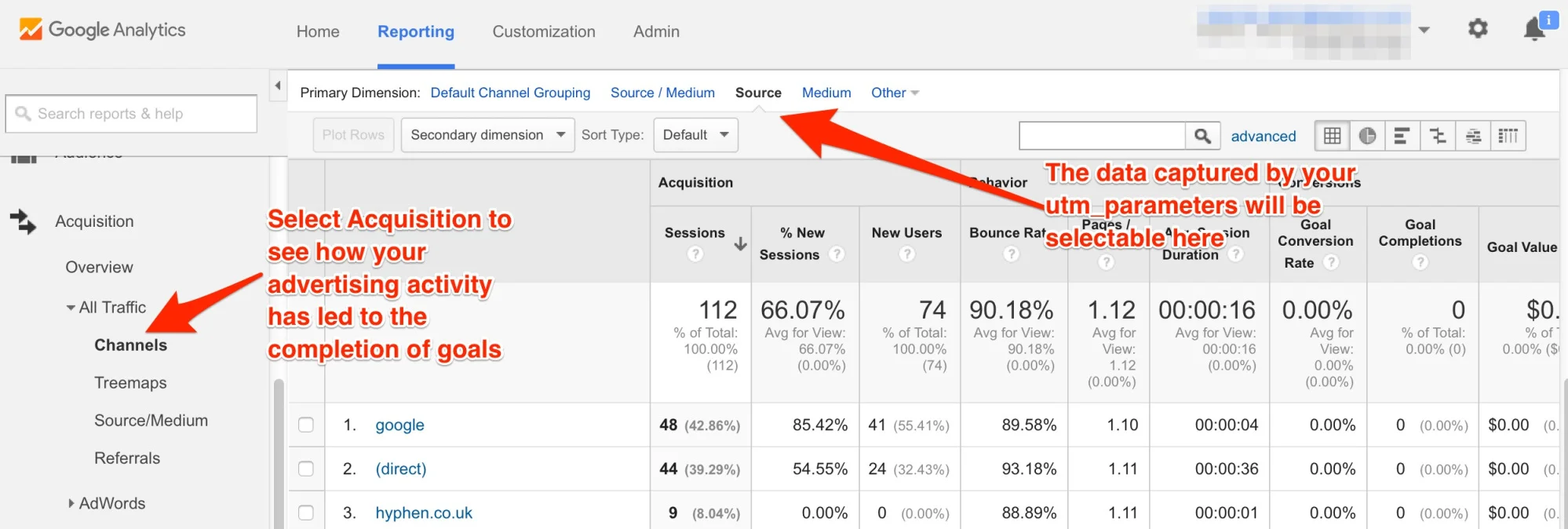Switch to Pivot table view icon
This screenshot has height=529, width=1568.
point(1508,136)
